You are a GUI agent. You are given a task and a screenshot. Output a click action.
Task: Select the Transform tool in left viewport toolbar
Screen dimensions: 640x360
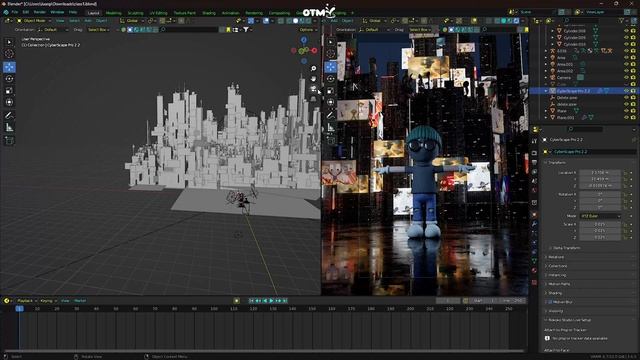(x=9, y=102)
